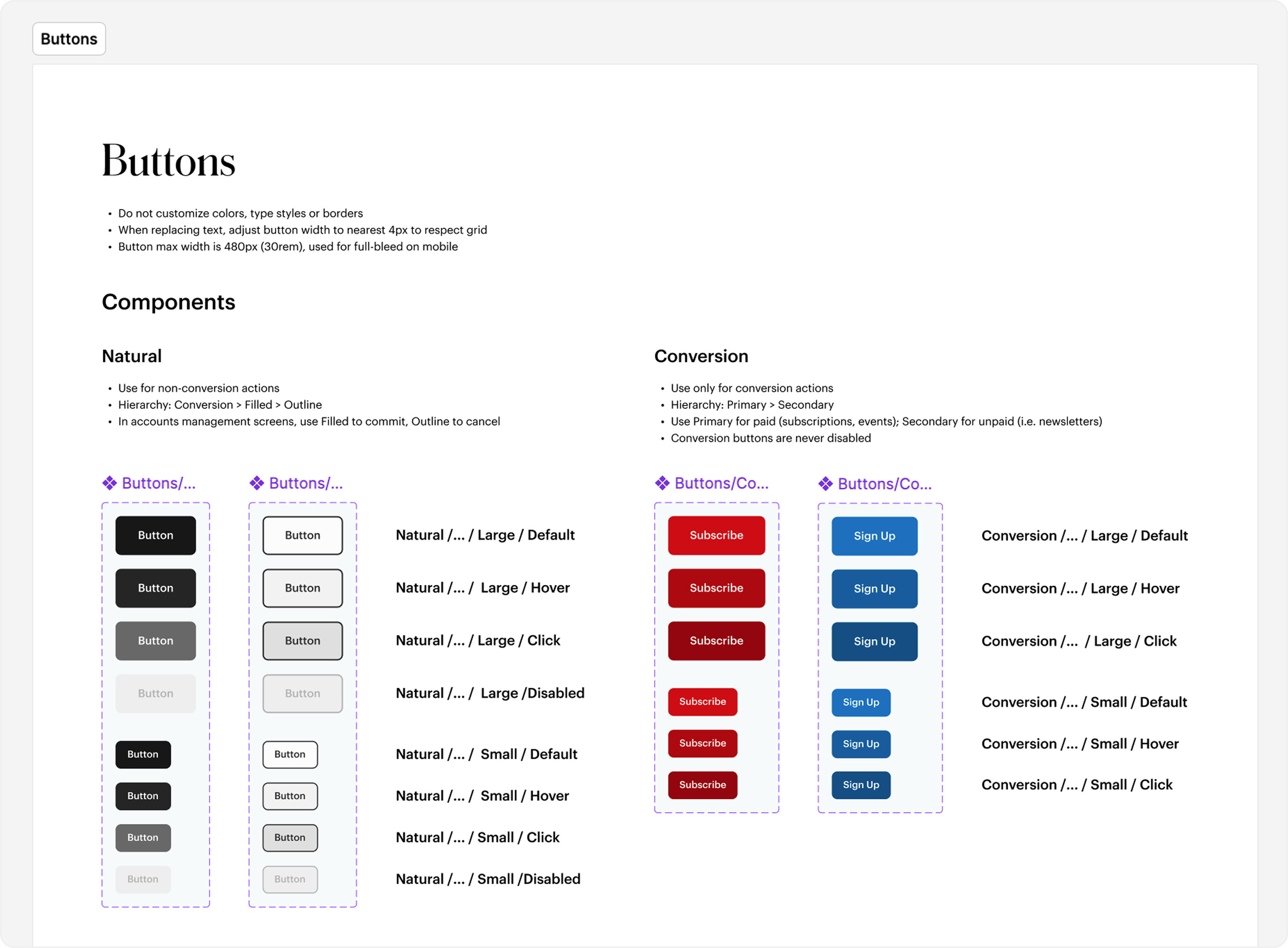The width and height of the screenshot is (1288, 948).
Task: Click the outline small disabled Button
Action: pyautogui.click(x=290, y=880)
